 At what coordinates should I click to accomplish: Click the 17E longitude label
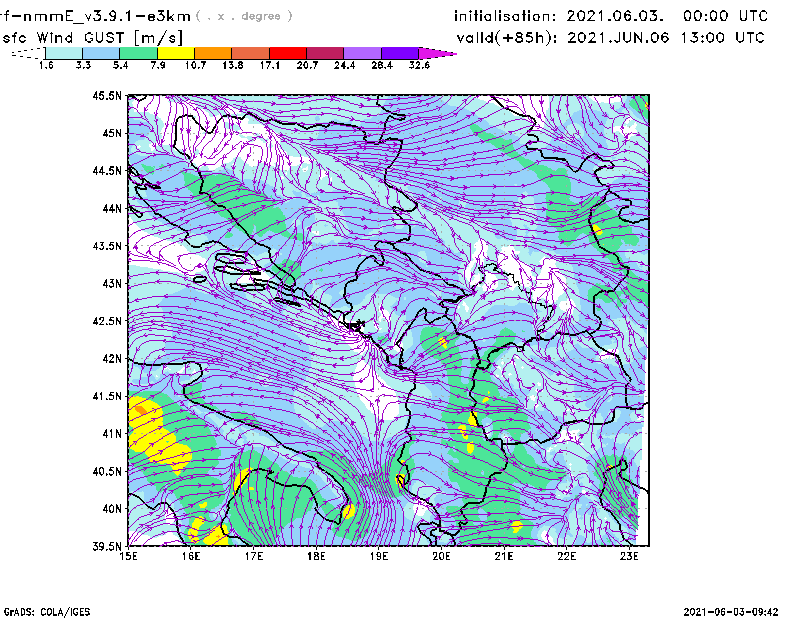(x=254, y=556)
